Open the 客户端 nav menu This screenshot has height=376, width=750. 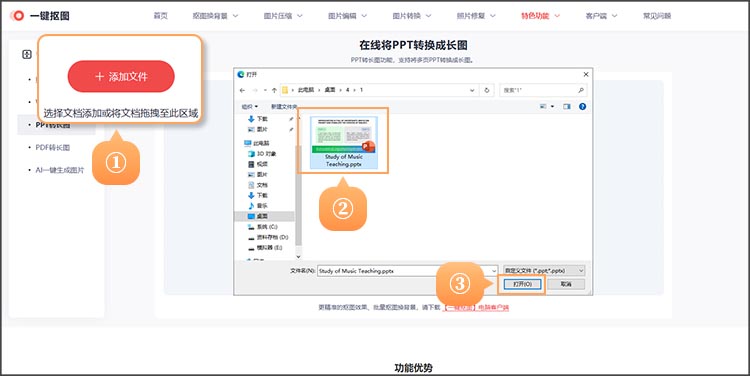[601, 16]
